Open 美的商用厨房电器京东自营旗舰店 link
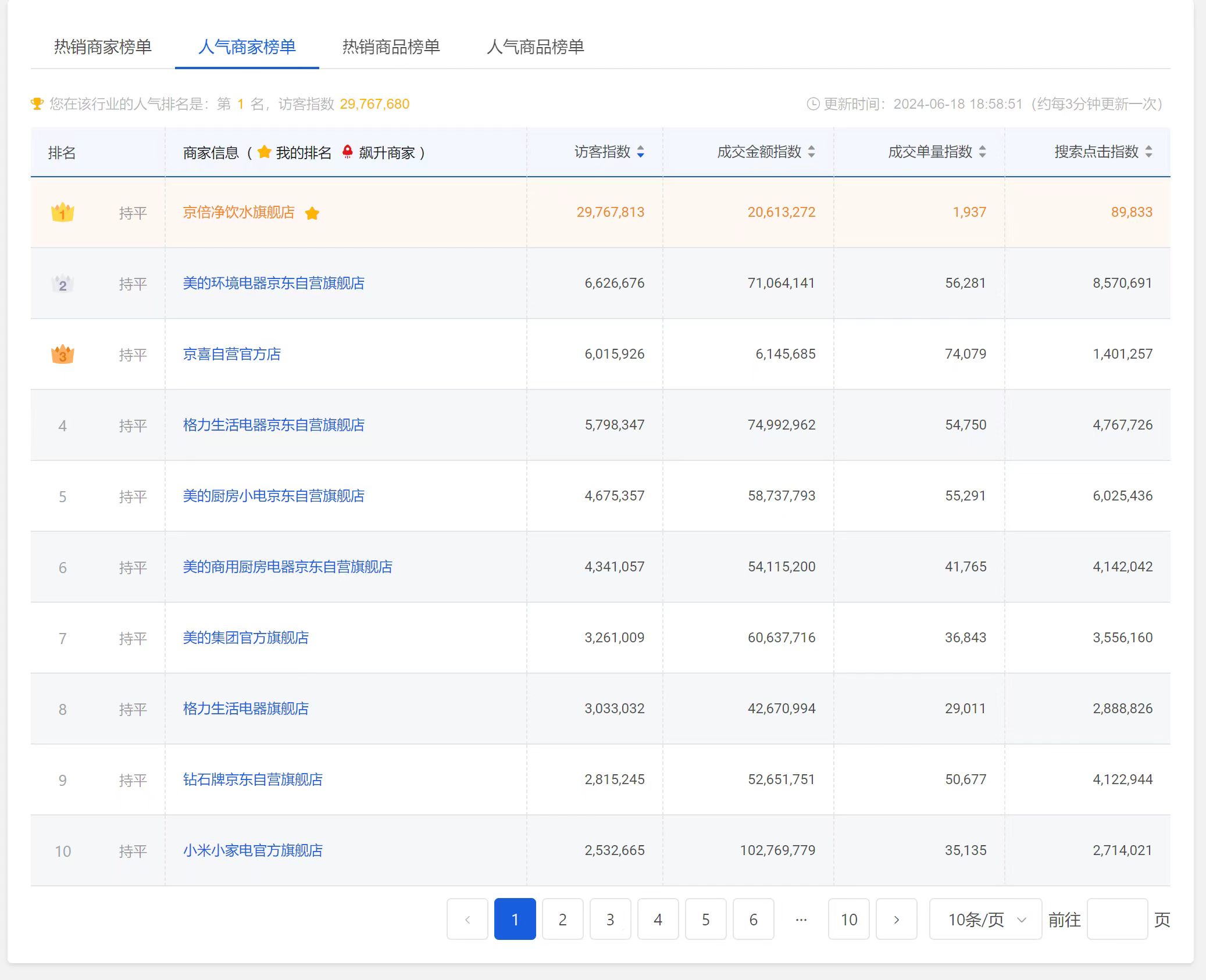The image size is (1206, 980). pos(288,567)
